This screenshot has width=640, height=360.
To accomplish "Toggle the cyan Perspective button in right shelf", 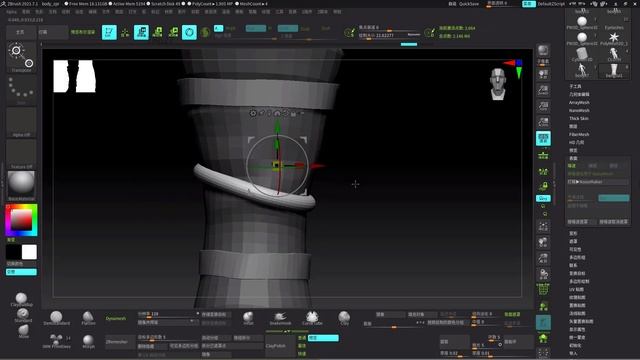I will pyautogui.click(x=543, y=138).
